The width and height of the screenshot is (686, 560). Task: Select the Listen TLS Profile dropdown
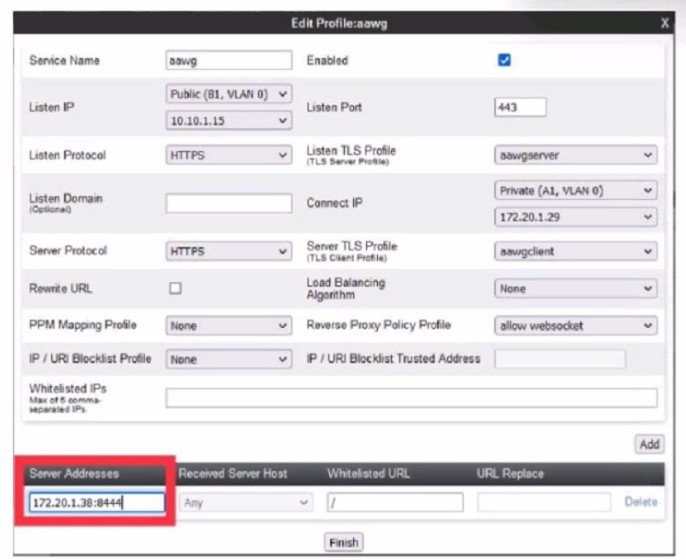point(576,156)
